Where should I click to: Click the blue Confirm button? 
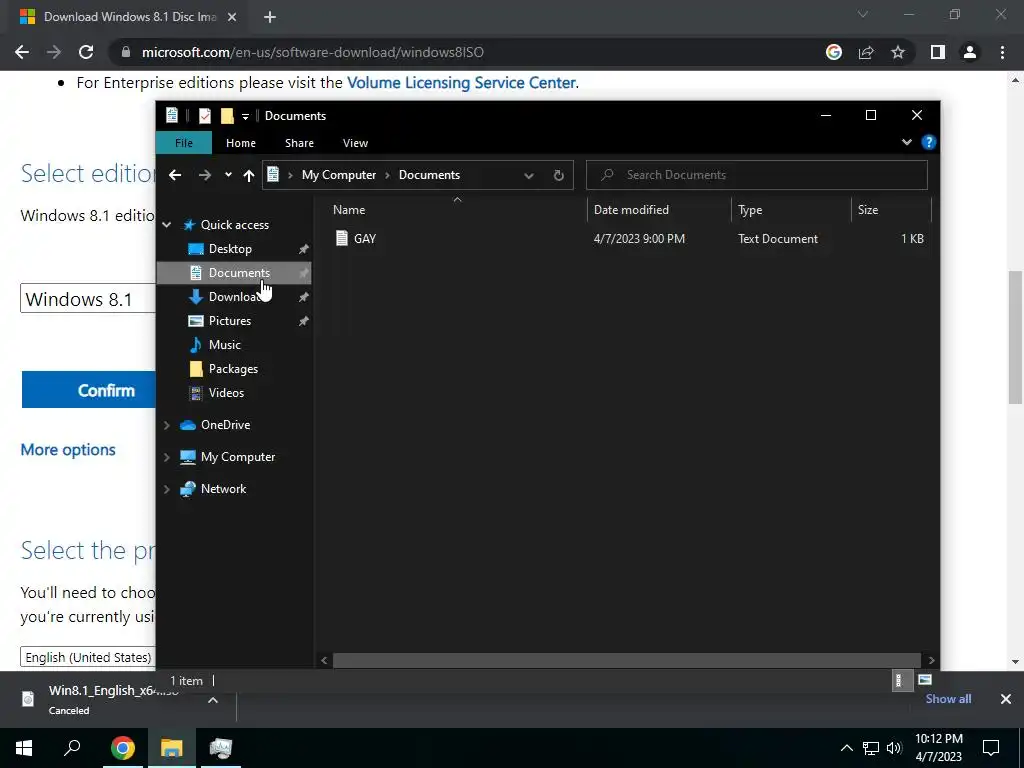tap(89, 390)
